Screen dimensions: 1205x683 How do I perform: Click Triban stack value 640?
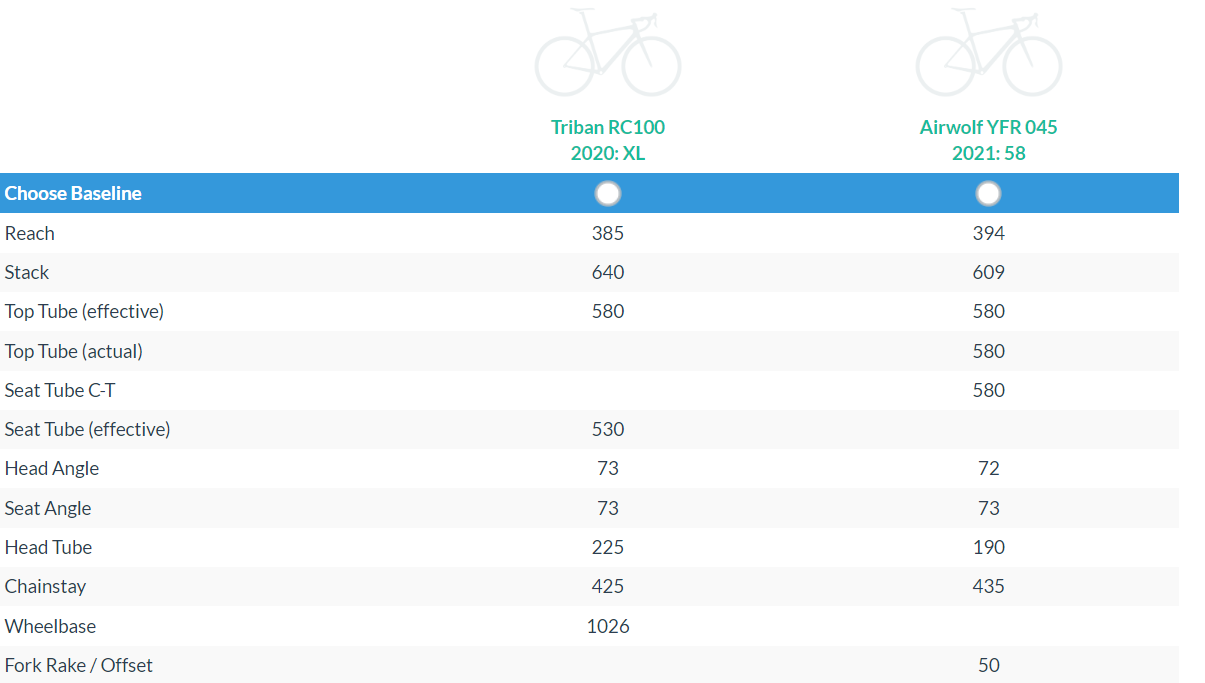click(x=608, y=272)
